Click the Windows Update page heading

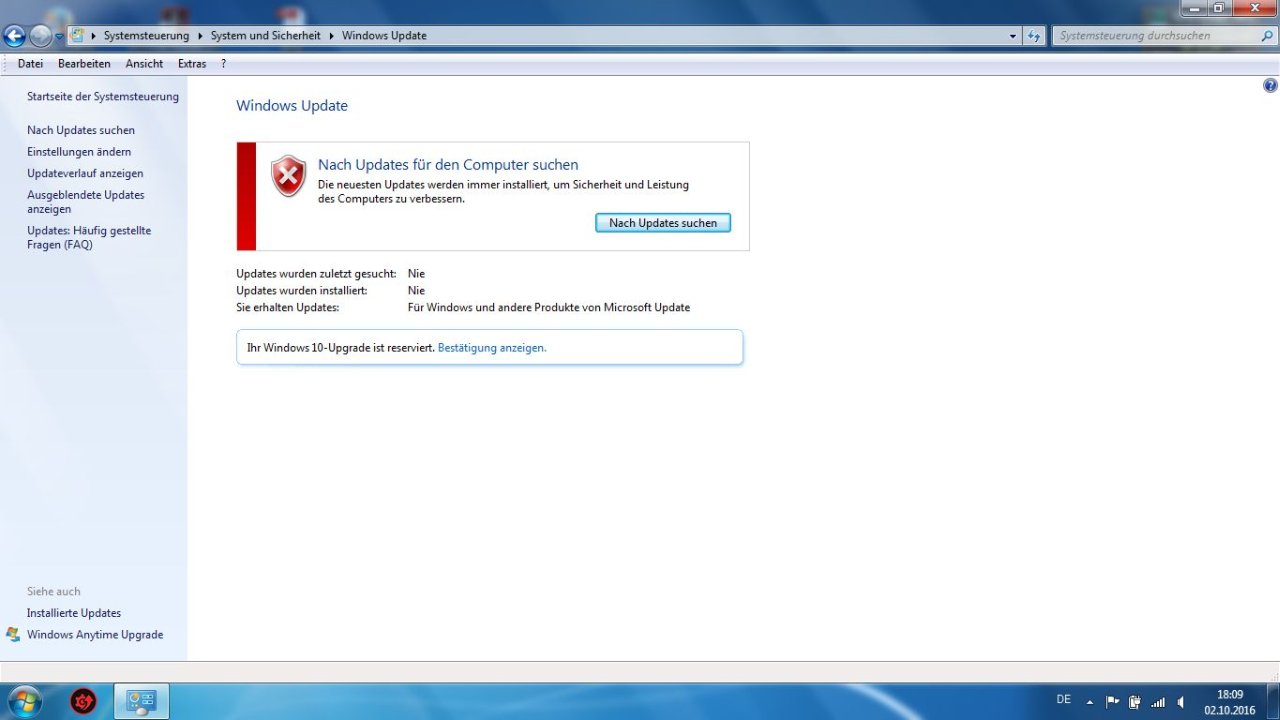point(292,106)
